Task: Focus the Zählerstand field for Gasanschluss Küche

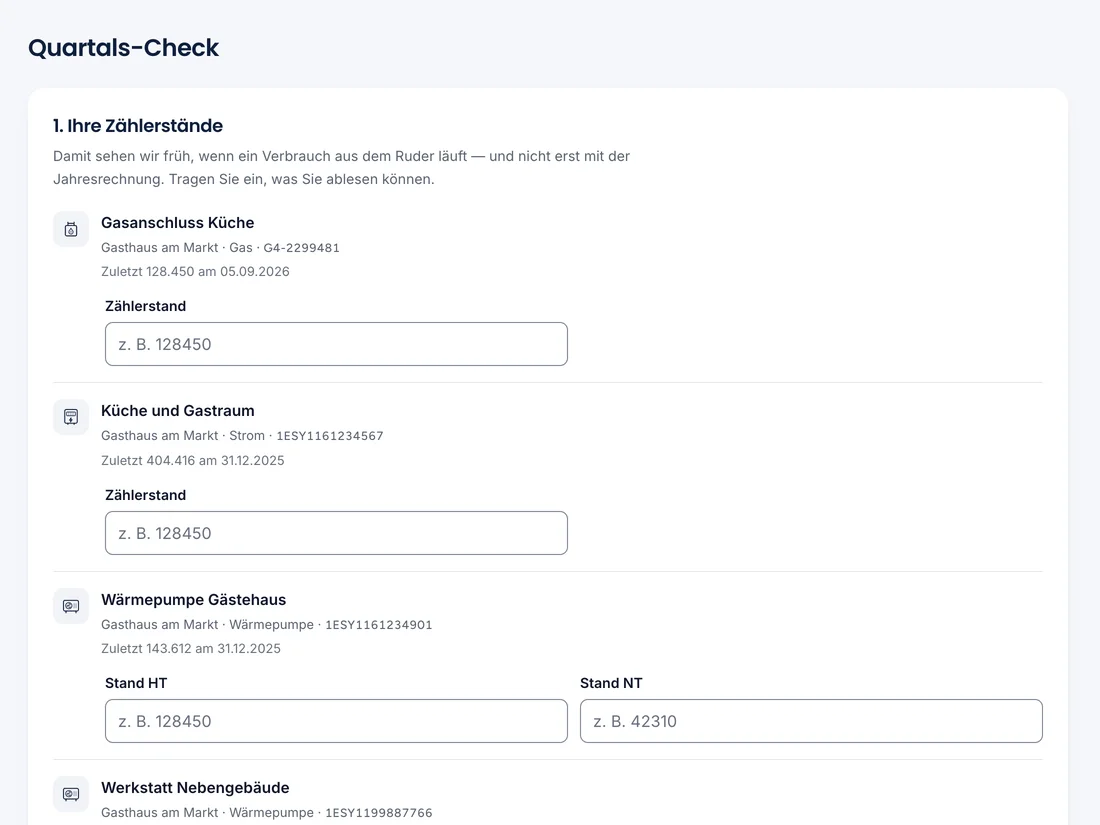Action: tap(336, 344)
